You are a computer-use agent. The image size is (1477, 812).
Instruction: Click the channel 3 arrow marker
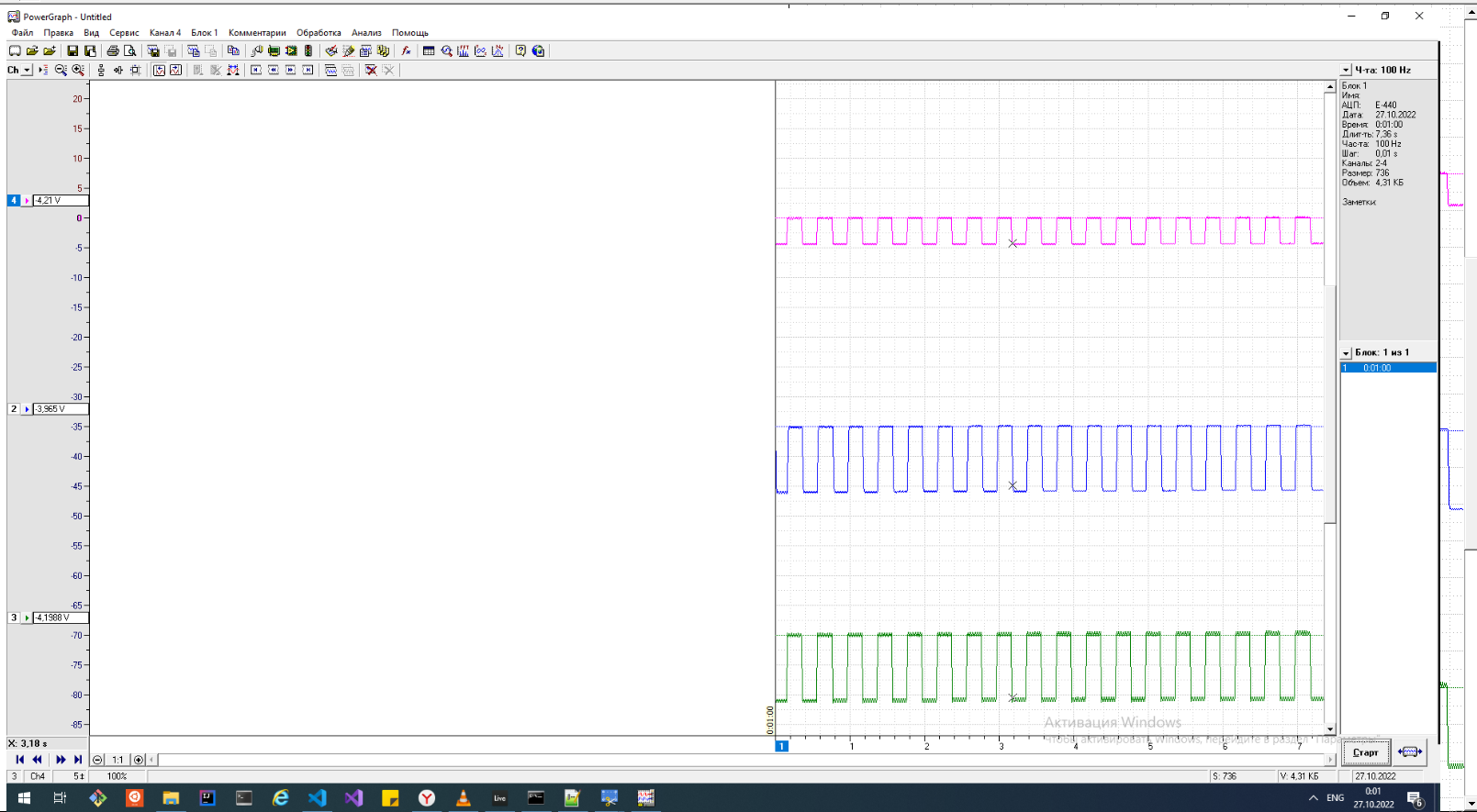[27, 617]
